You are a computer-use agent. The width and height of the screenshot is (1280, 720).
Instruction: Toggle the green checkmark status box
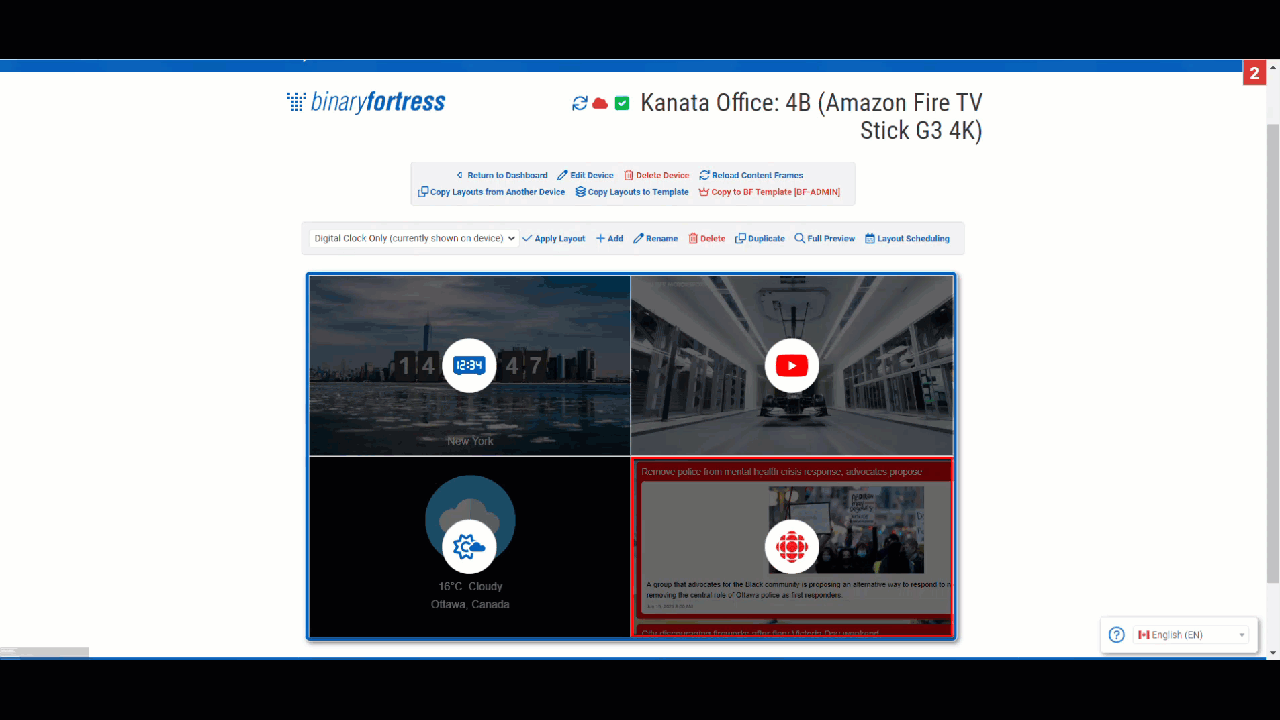(622, 104)
